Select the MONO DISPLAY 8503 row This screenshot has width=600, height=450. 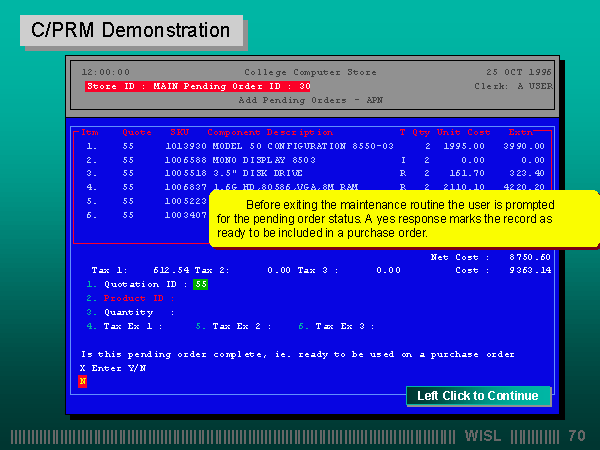[265, 159]
